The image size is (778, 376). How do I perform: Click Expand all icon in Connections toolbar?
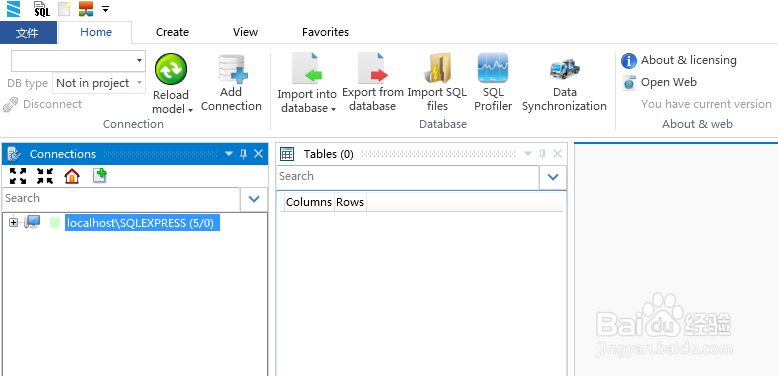18,176
